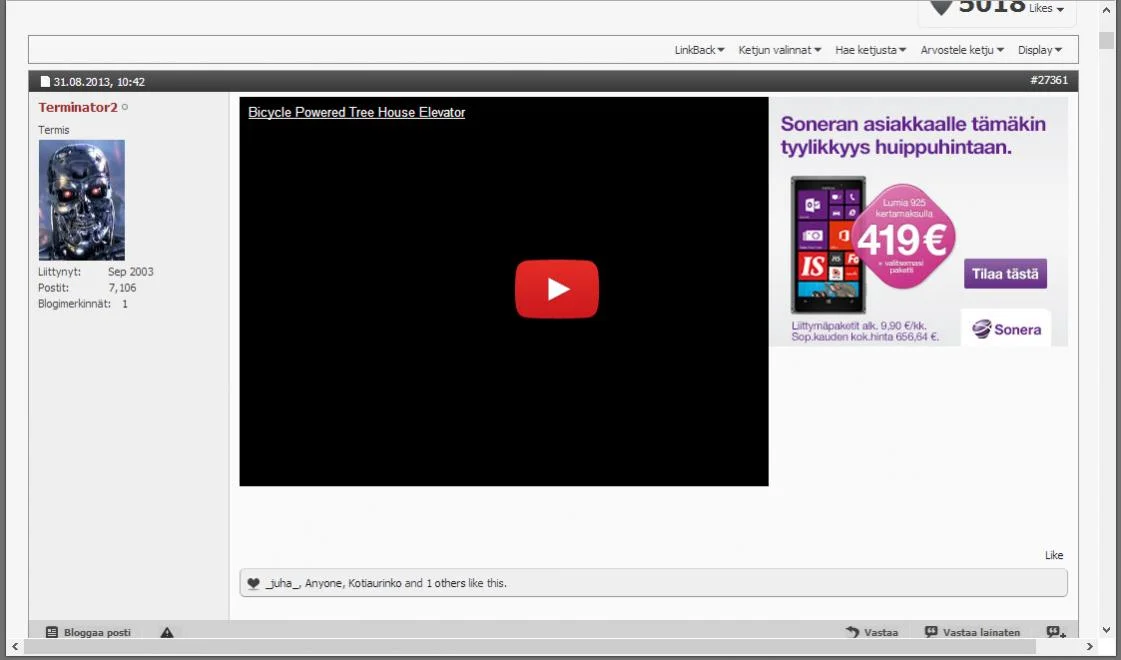Click the Bloggaa posti button

click(x=88, y=632)
